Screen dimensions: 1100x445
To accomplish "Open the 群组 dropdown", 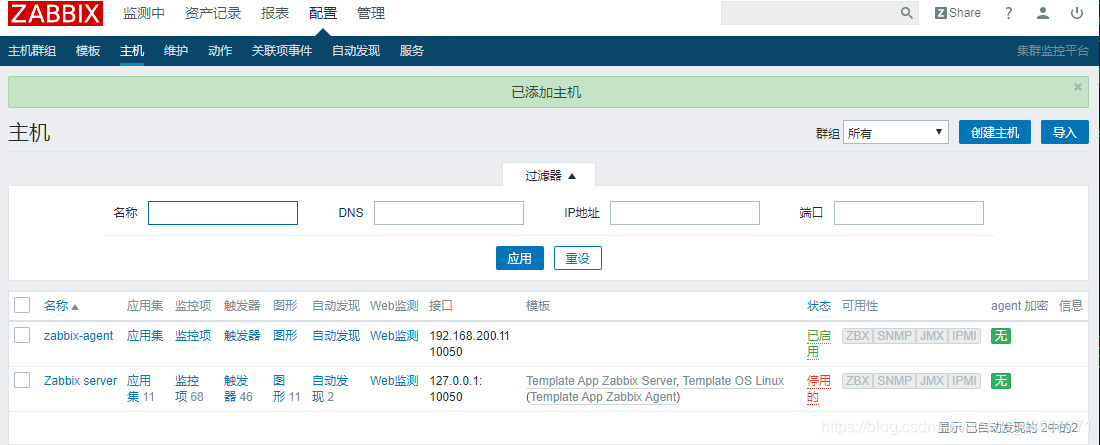I will (x=896, y=132).
